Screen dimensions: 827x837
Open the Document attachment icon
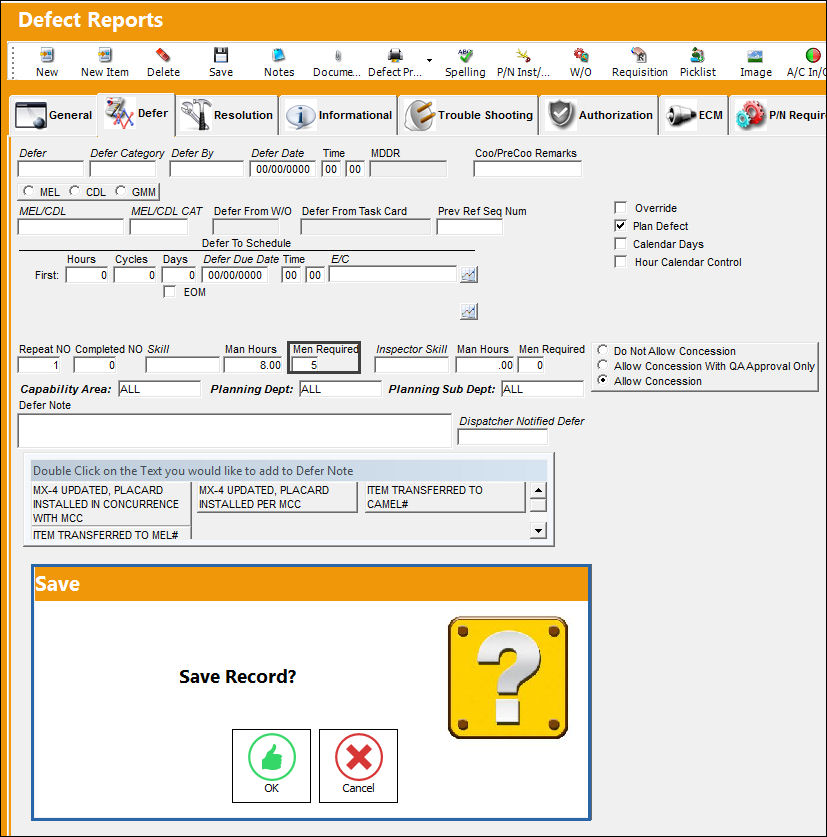[337, 56]
